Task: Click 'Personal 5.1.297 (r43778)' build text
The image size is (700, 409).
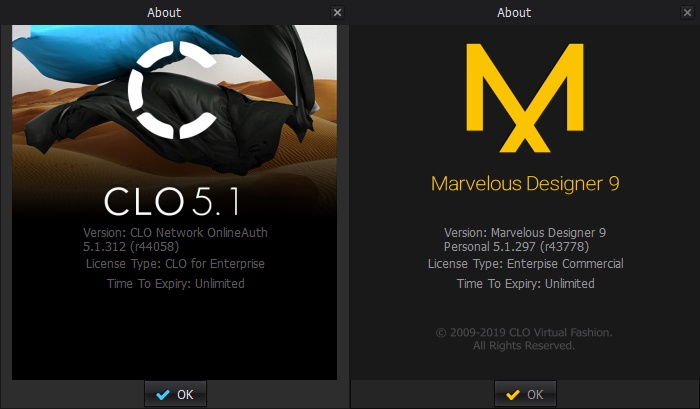Action: [x=516, y=246]
